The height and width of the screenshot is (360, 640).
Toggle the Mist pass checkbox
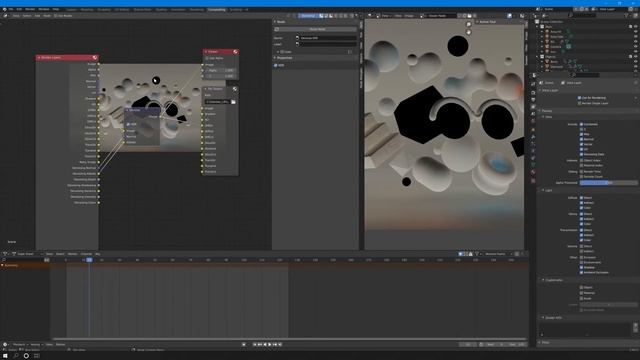click(x=581, y=134)
